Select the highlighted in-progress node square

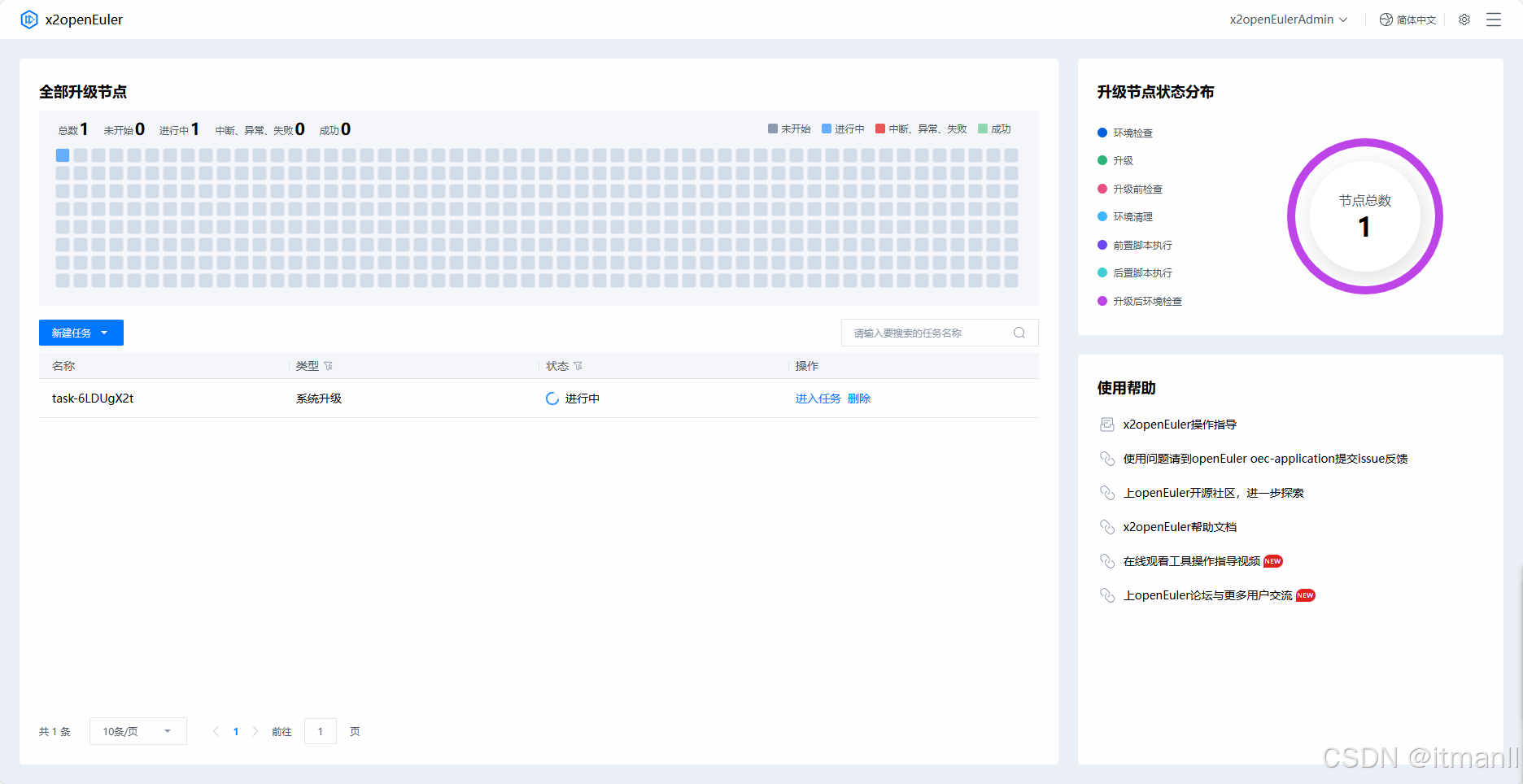pyautogui.click(x=63, y=155)
